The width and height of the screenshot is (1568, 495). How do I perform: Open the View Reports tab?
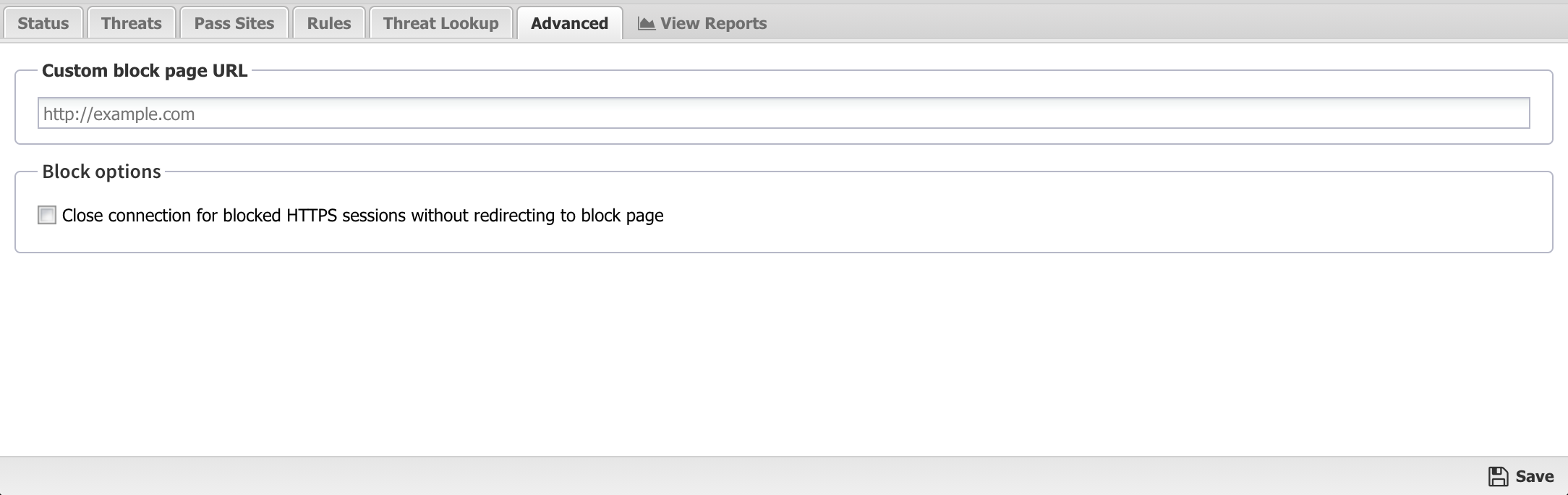point(712,23)
